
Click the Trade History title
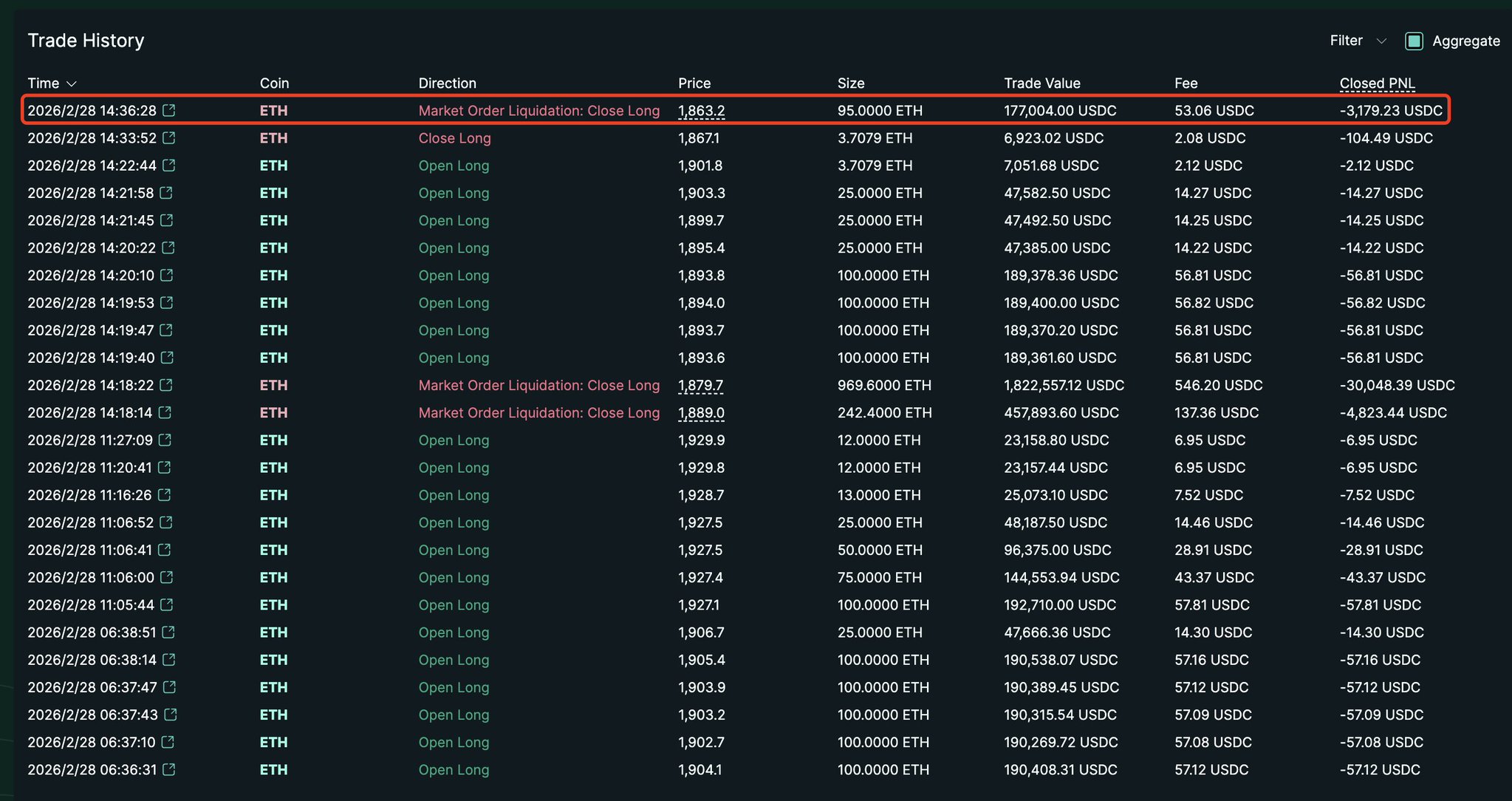[x=86, y=41]
